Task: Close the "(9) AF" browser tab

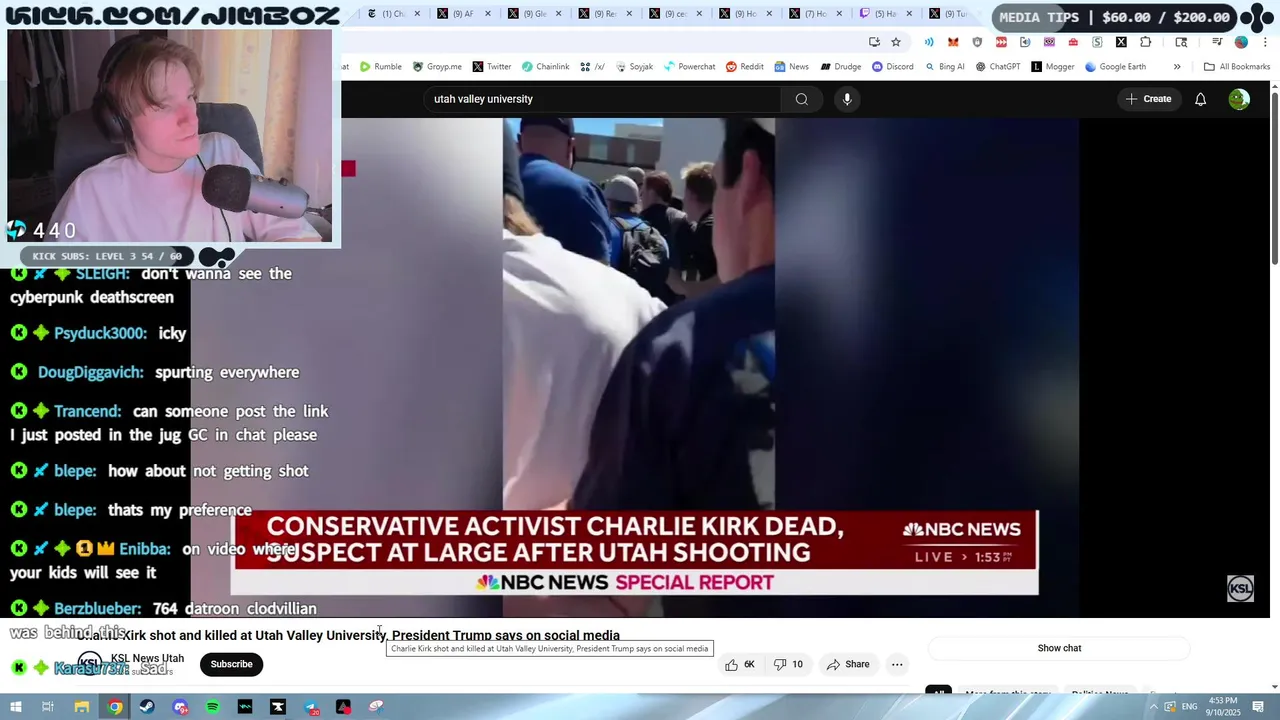Action: tap(488, 14)
